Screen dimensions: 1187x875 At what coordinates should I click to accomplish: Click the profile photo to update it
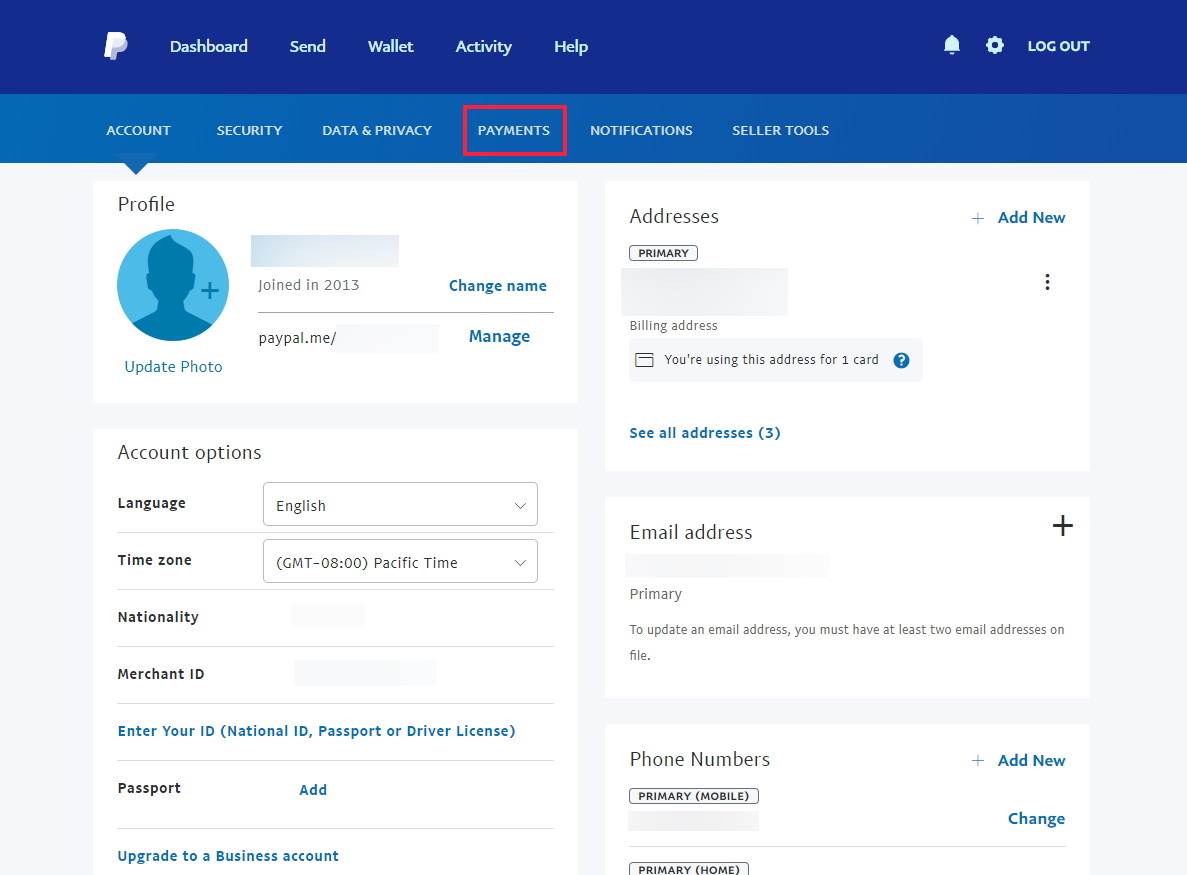173,285
